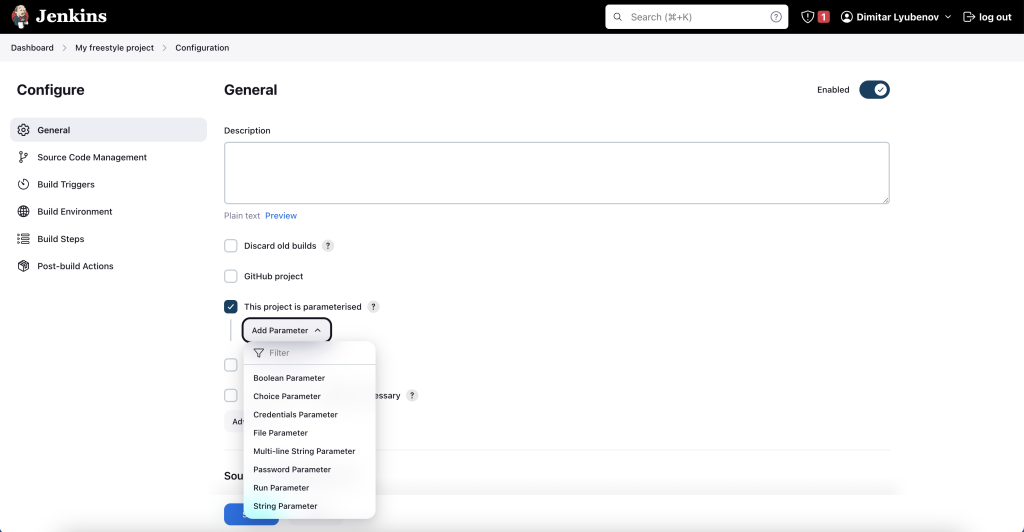1024x532 pixels.
Task: Open My freestyle project breadcrumb link
Action: [114, 48]
